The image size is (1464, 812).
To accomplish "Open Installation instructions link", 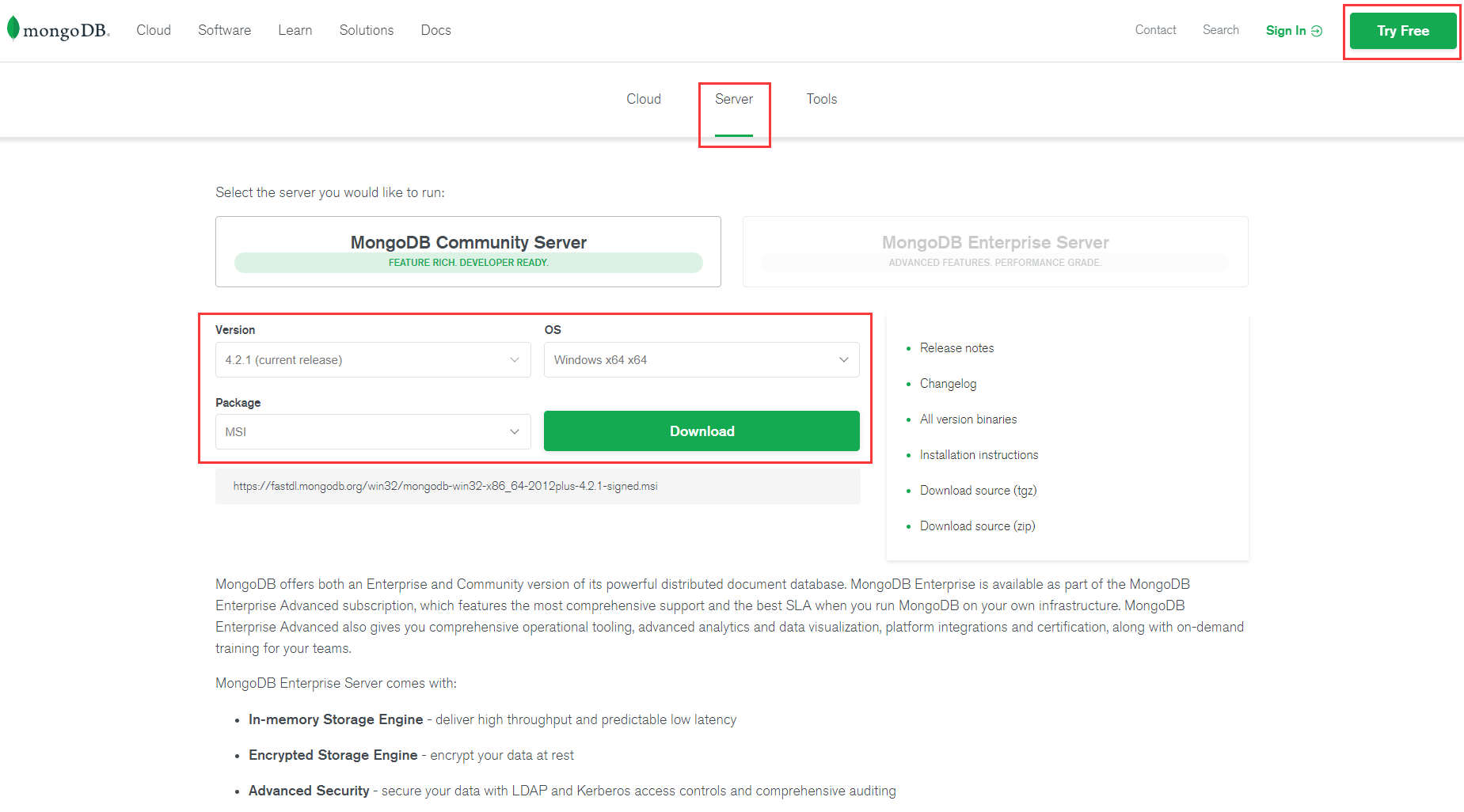I will click(x=979, y=455).
